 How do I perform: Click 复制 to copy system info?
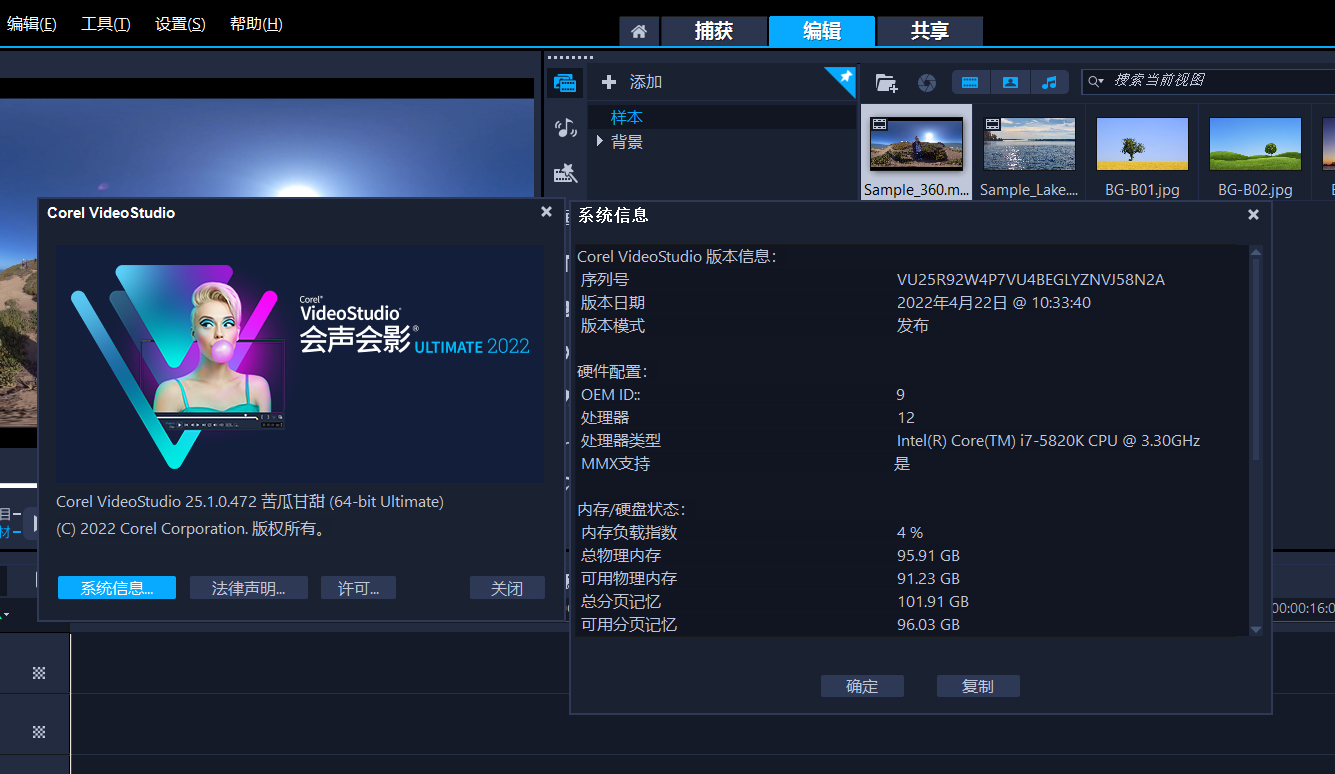[978, 686]
